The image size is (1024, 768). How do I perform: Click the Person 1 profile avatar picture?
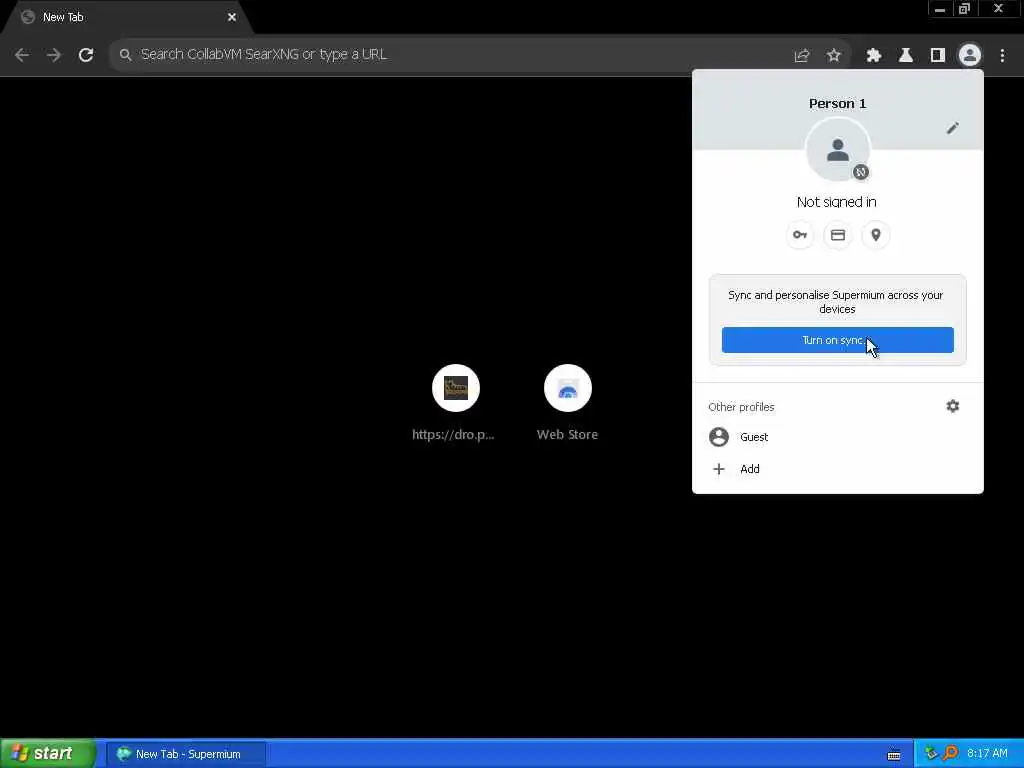[x=837, y=150]
